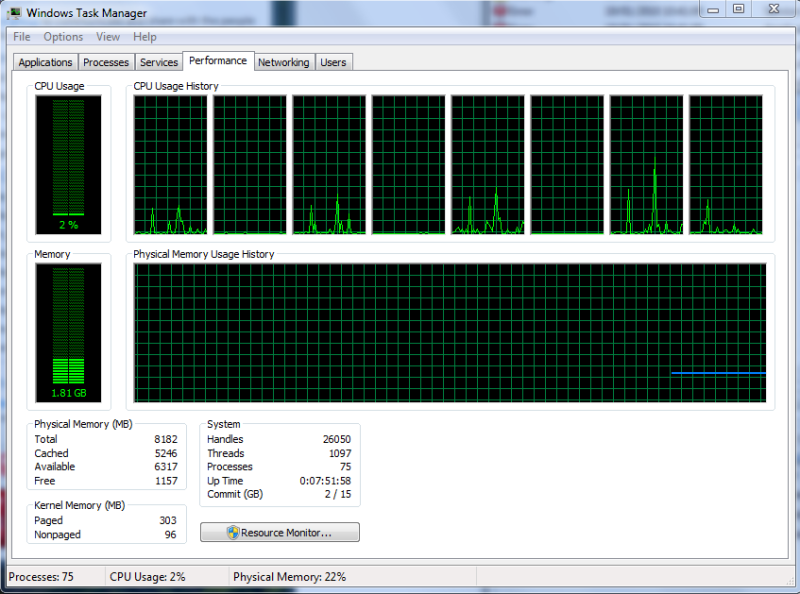Click the Nonpaged value 96
The image size is (800, 594).
170,534
